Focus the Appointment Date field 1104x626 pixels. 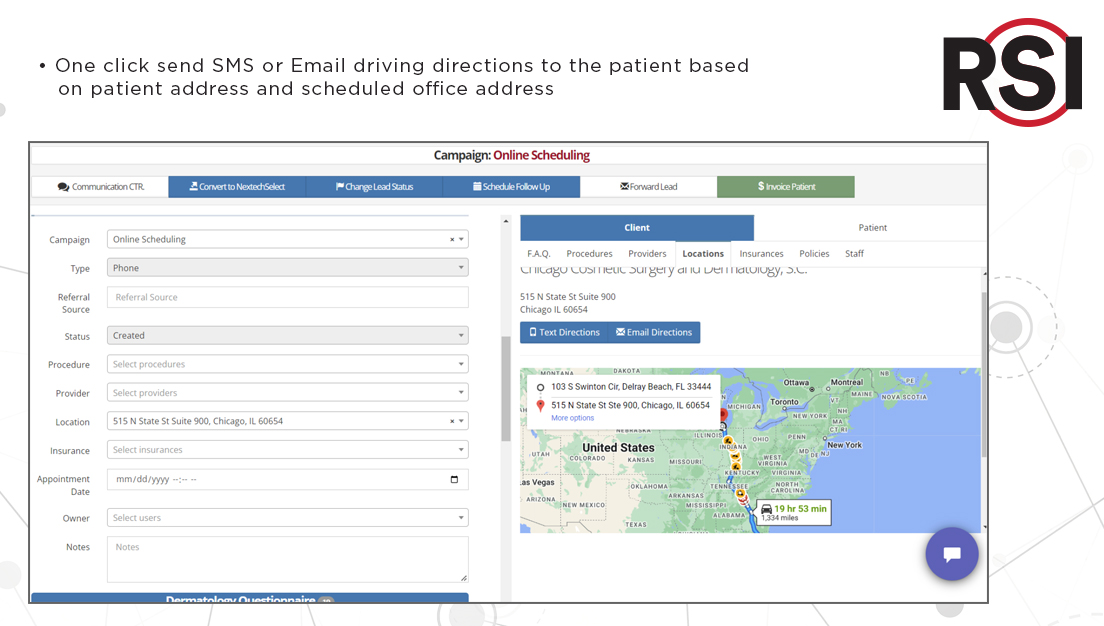coord(287,480)
